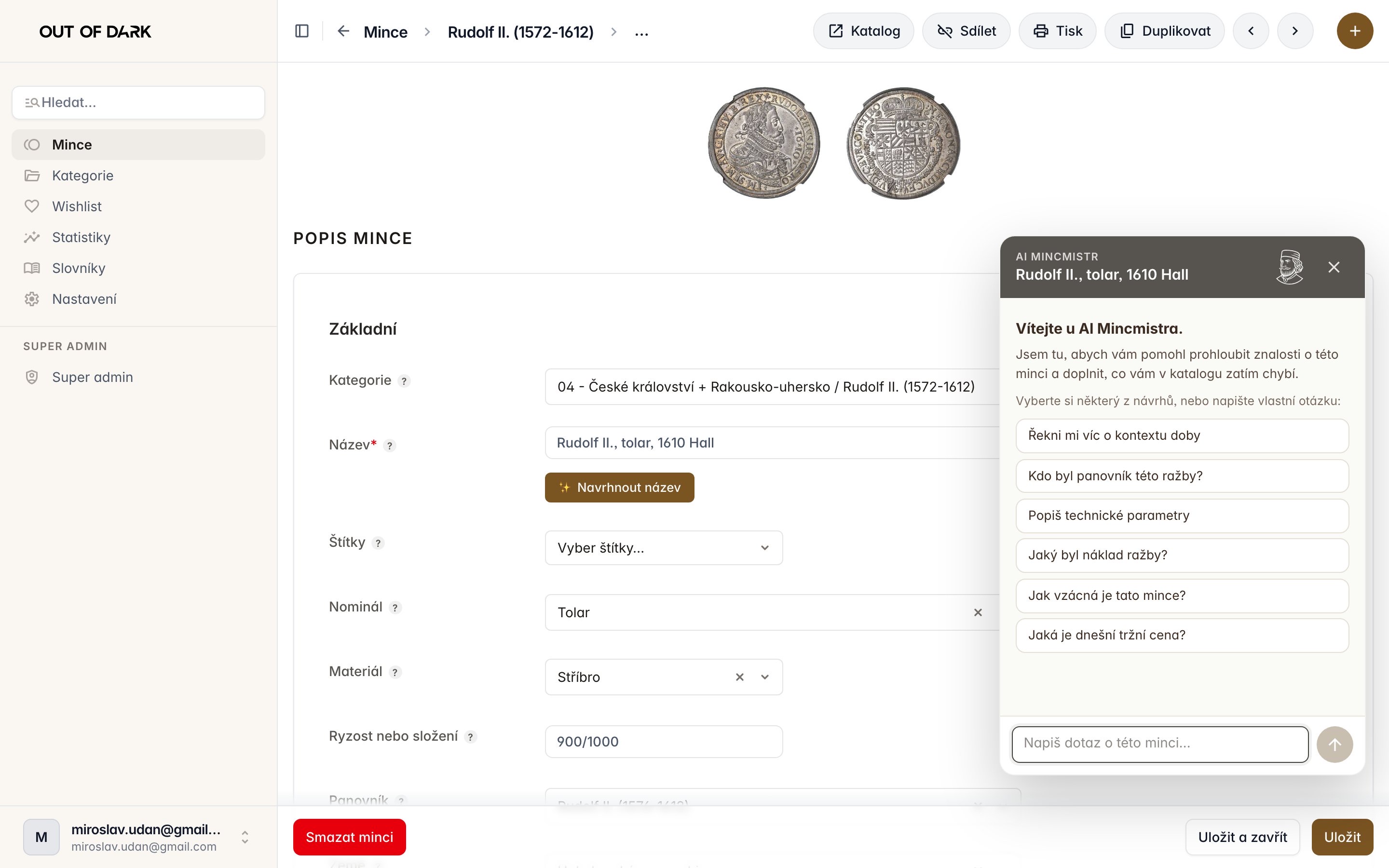Go to Wishlist in the sidebar
The image size is (1389, 868).
pos(138,206)
